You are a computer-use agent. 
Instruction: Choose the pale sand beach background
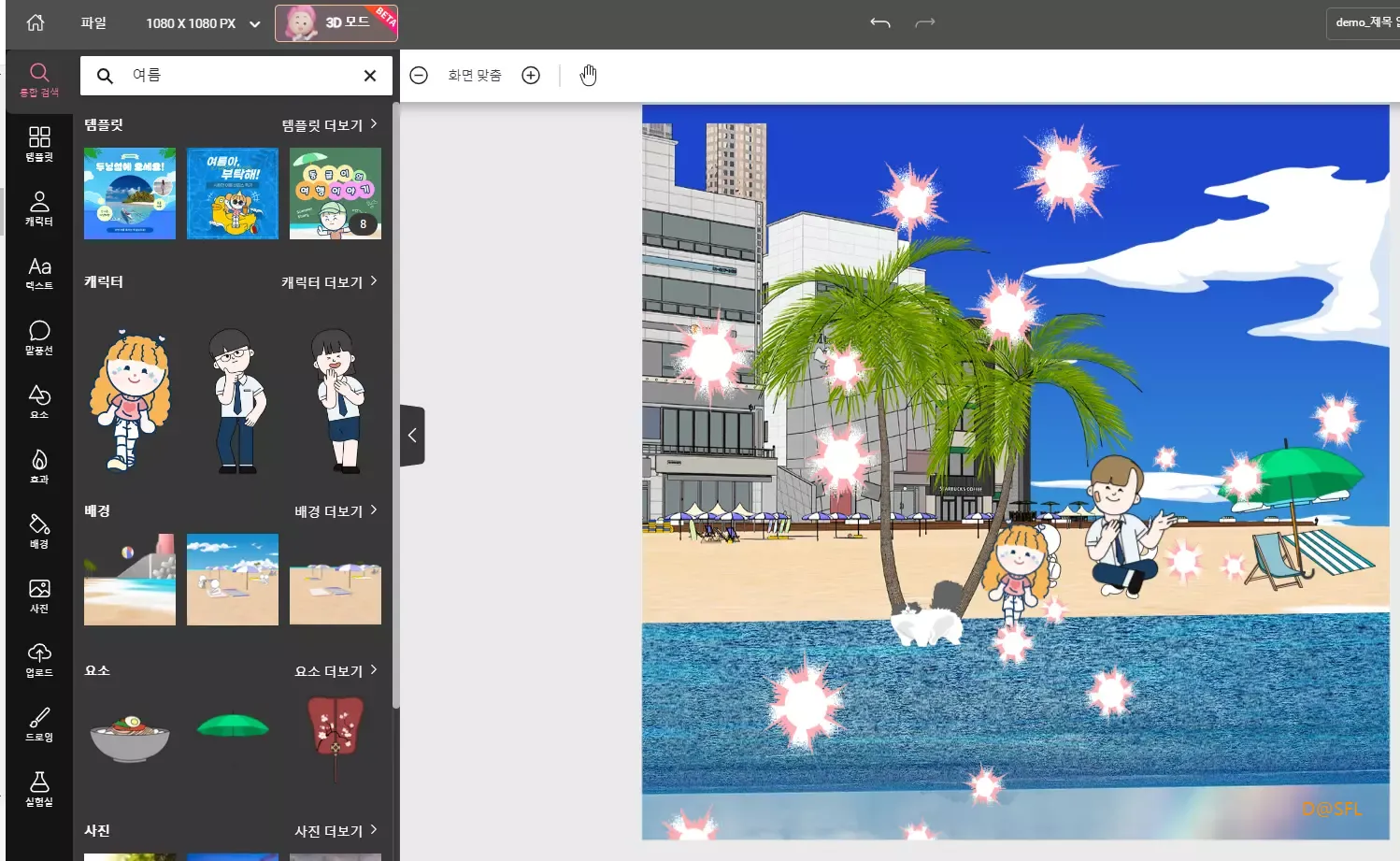336,580
